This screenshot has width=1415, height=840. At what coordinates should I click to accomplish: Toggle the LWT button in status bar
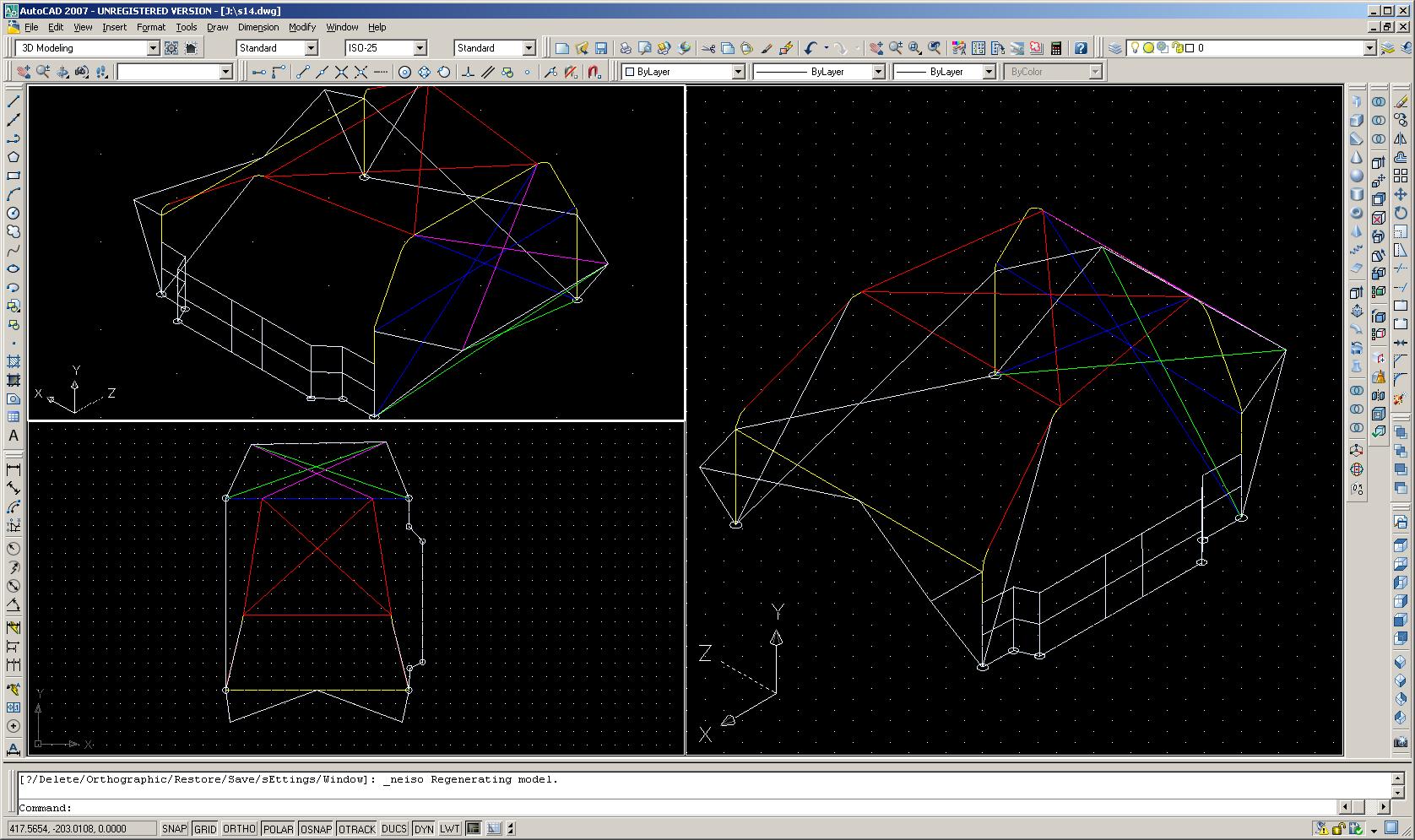[x=450, y=829]
